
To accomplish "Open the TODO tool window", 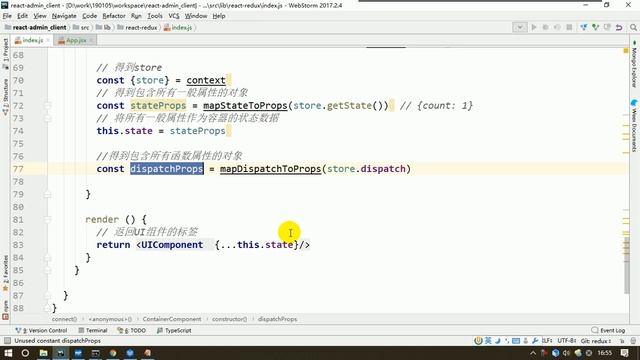I will tap(131, 330).
